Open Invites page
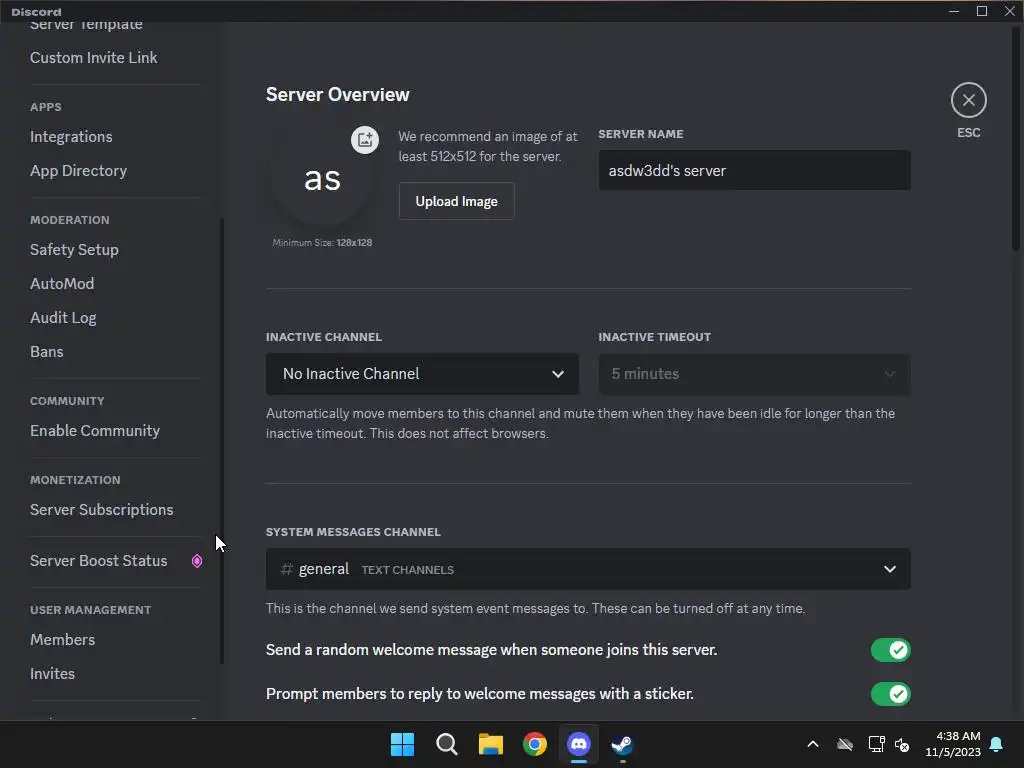 click(x=52, y=673)
